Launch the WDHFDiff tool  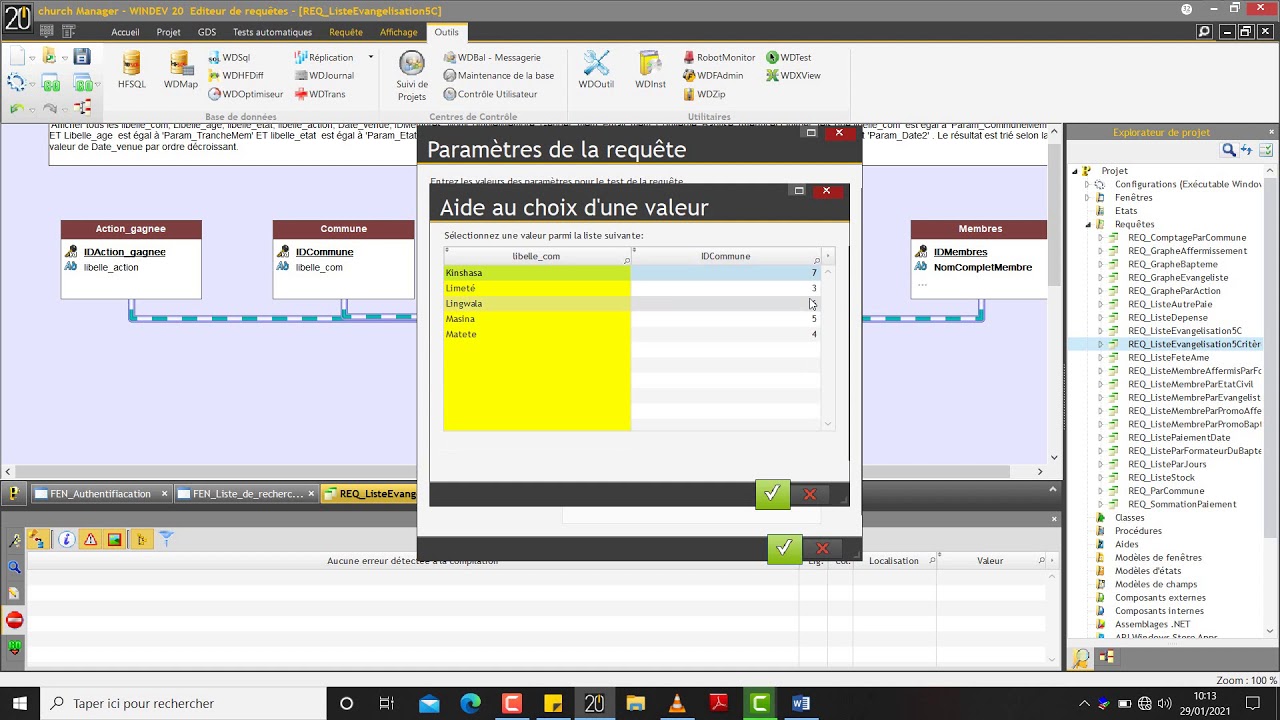pos(236,76)
